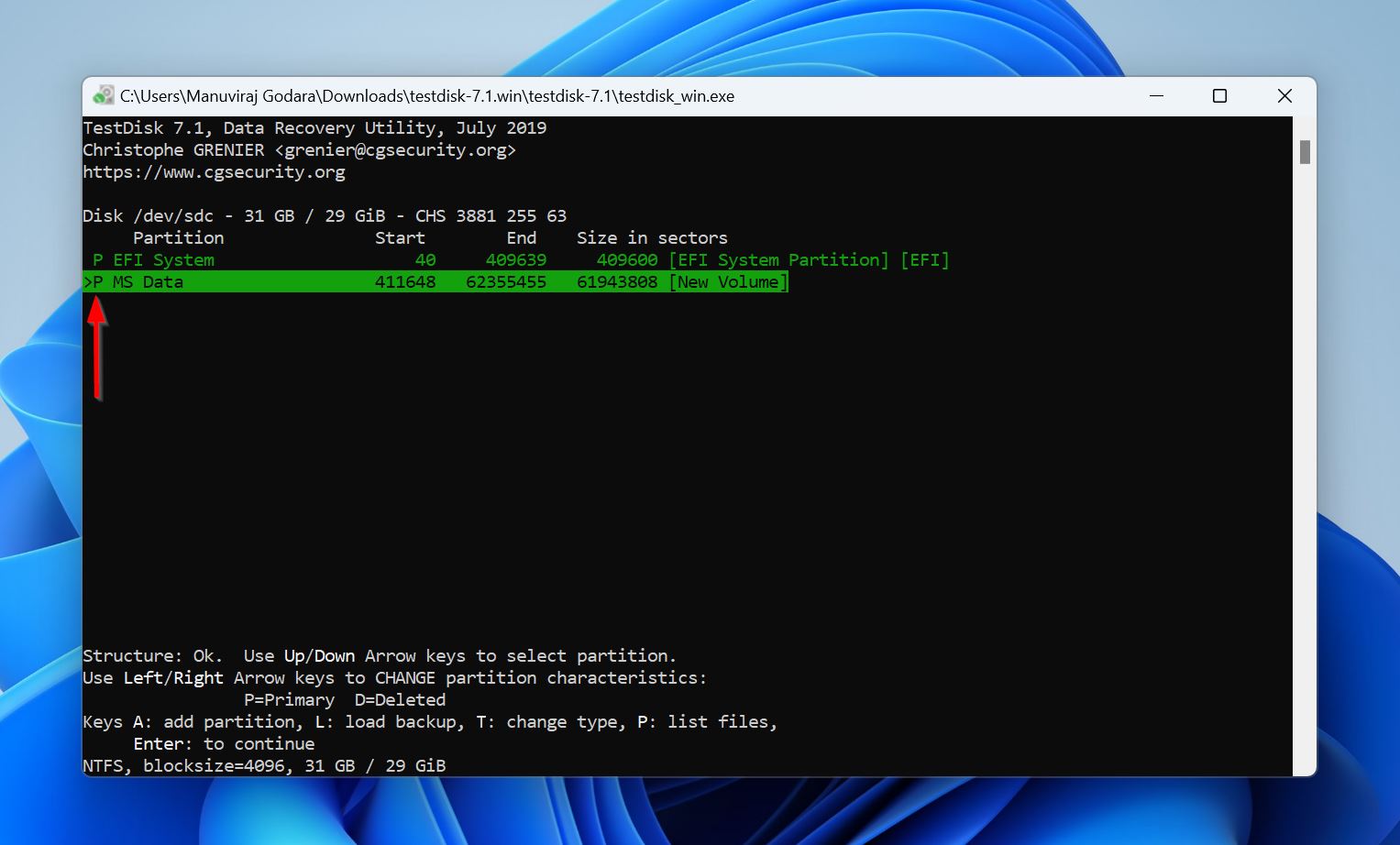This screenshot has width=1400, height=845.
Task: Select the highlighted MS Data partition row
Action: click(435, 282)
